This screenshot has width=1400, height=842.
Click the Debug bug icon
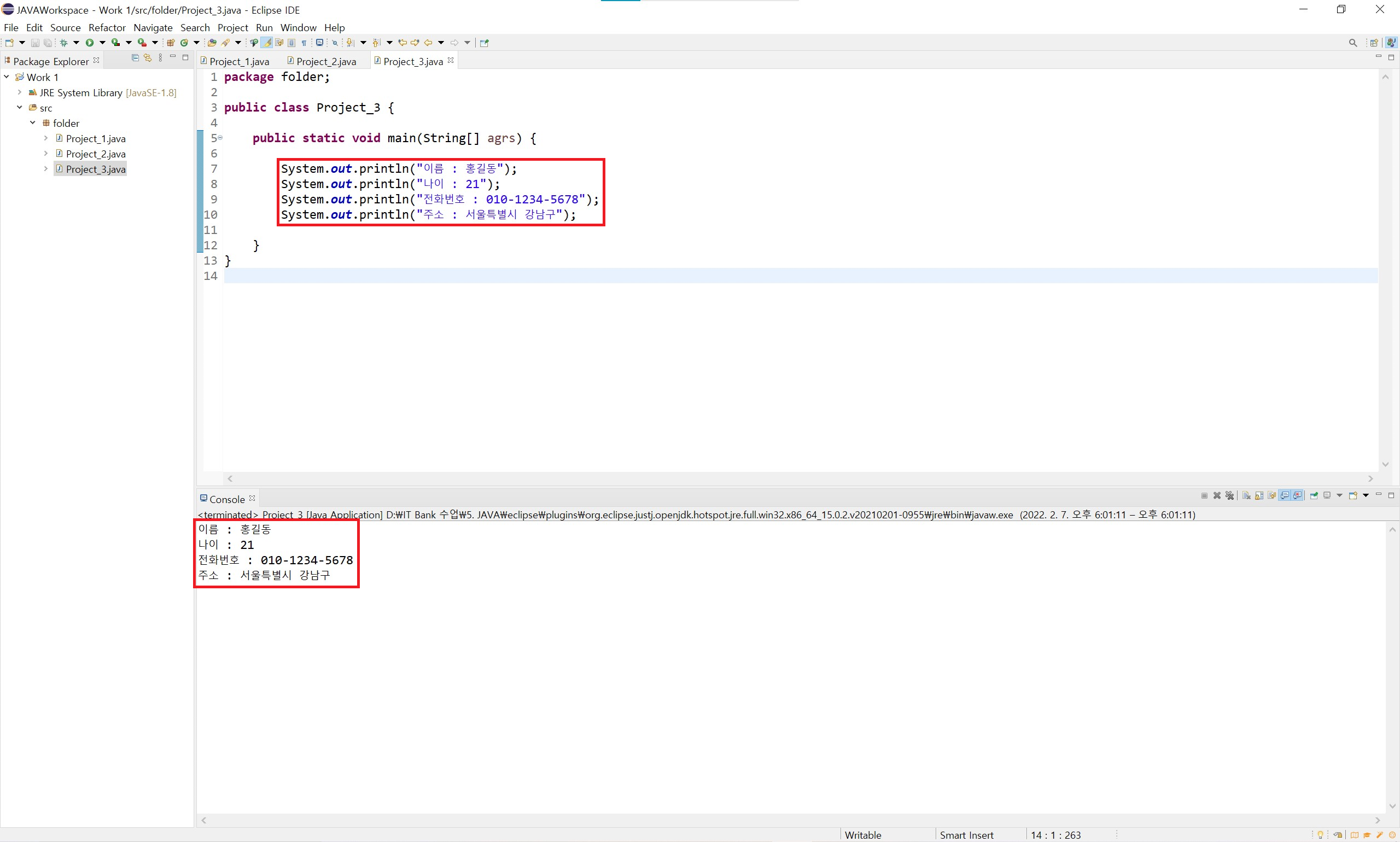(63, 43)
